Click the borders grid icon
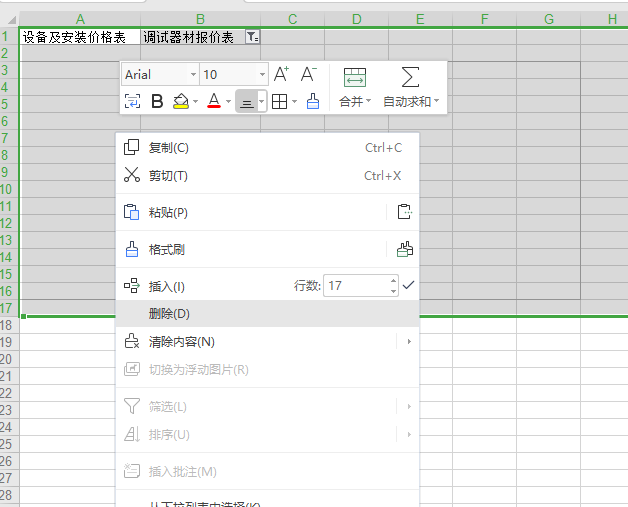This screenshot has height=507, width=628. click(279, 101)
